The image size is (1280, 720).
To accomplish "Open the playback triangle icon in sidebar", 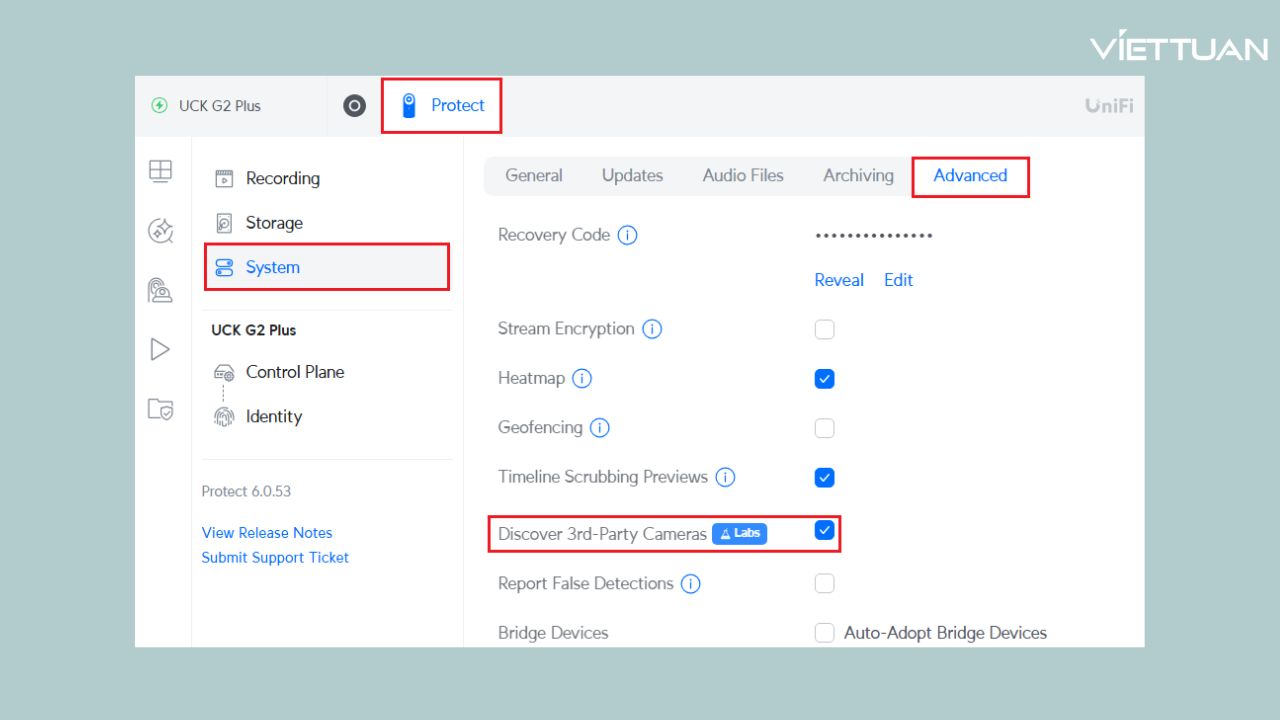I will (x=160, y=349).
